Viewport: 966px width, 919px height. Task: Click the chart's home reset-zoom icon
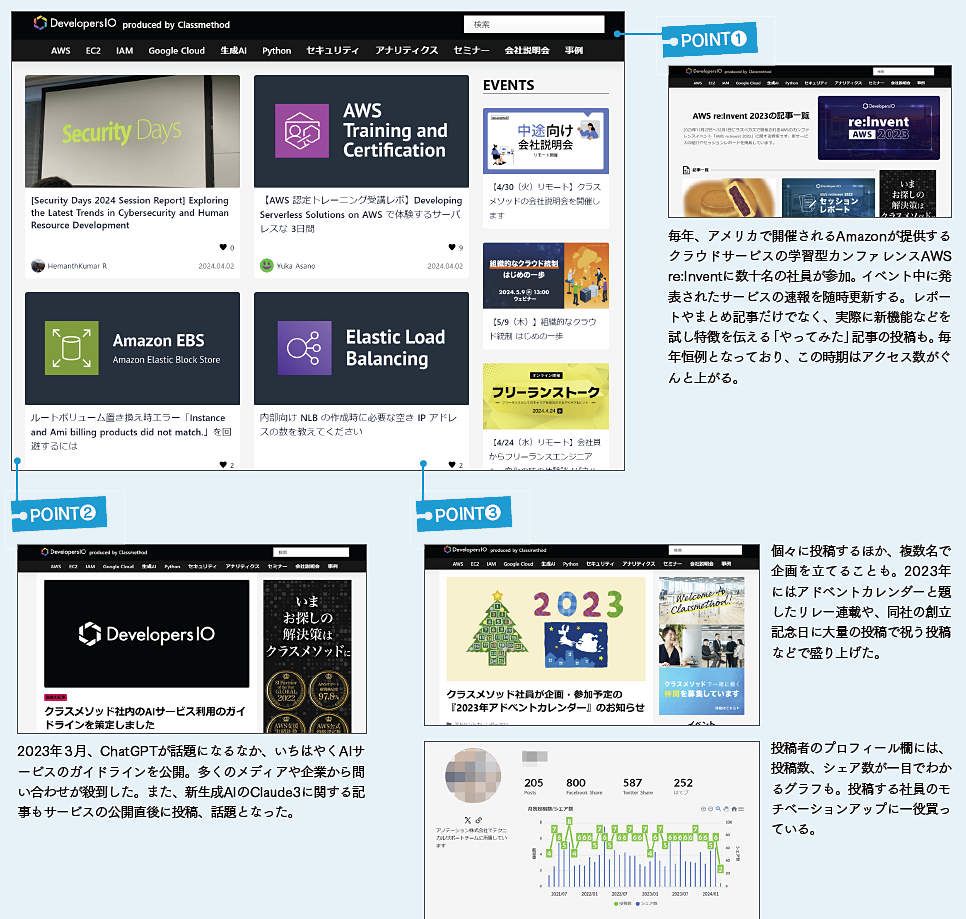734,809
